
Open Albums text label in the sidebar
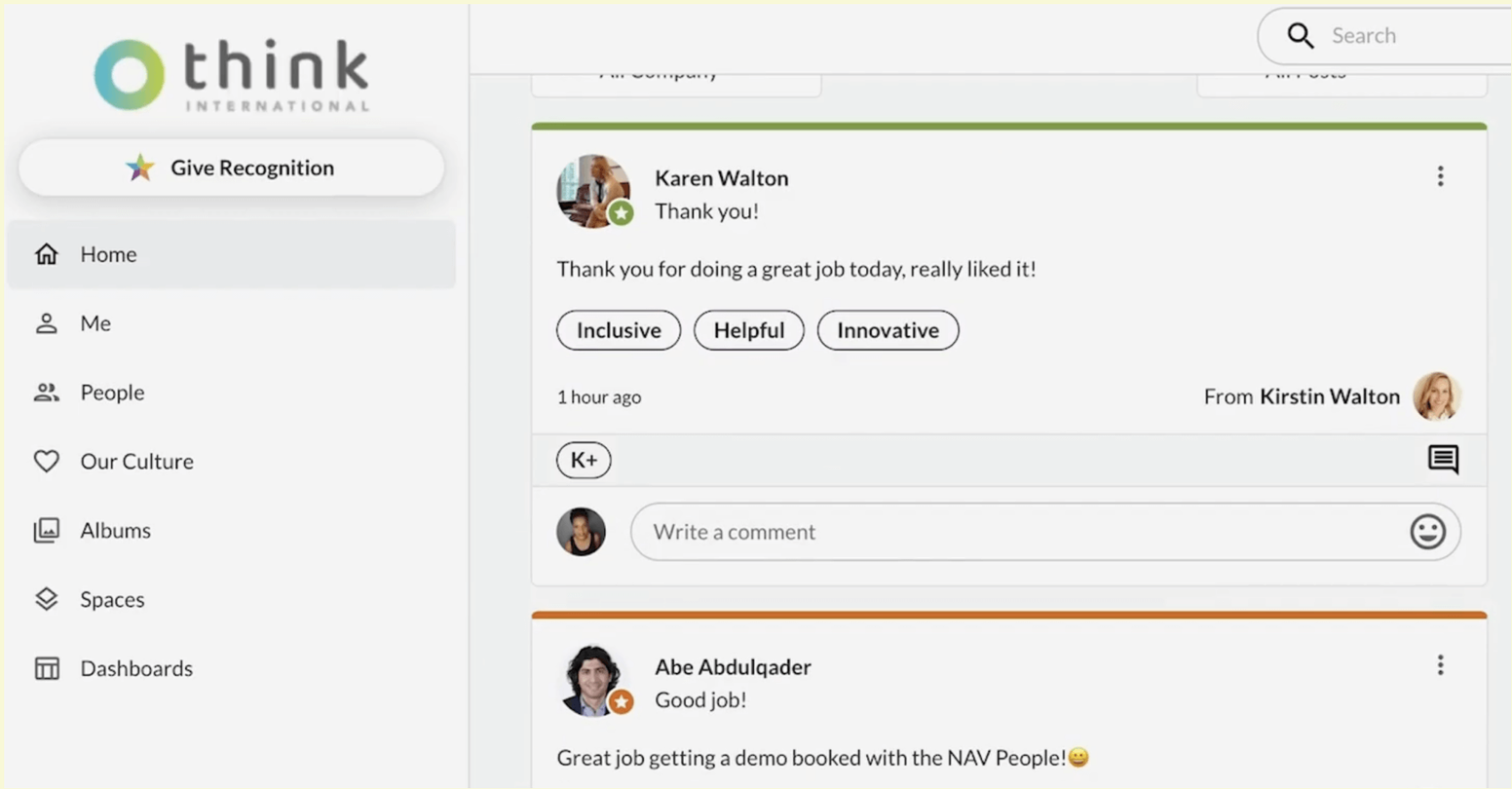[x=116, y=531]
